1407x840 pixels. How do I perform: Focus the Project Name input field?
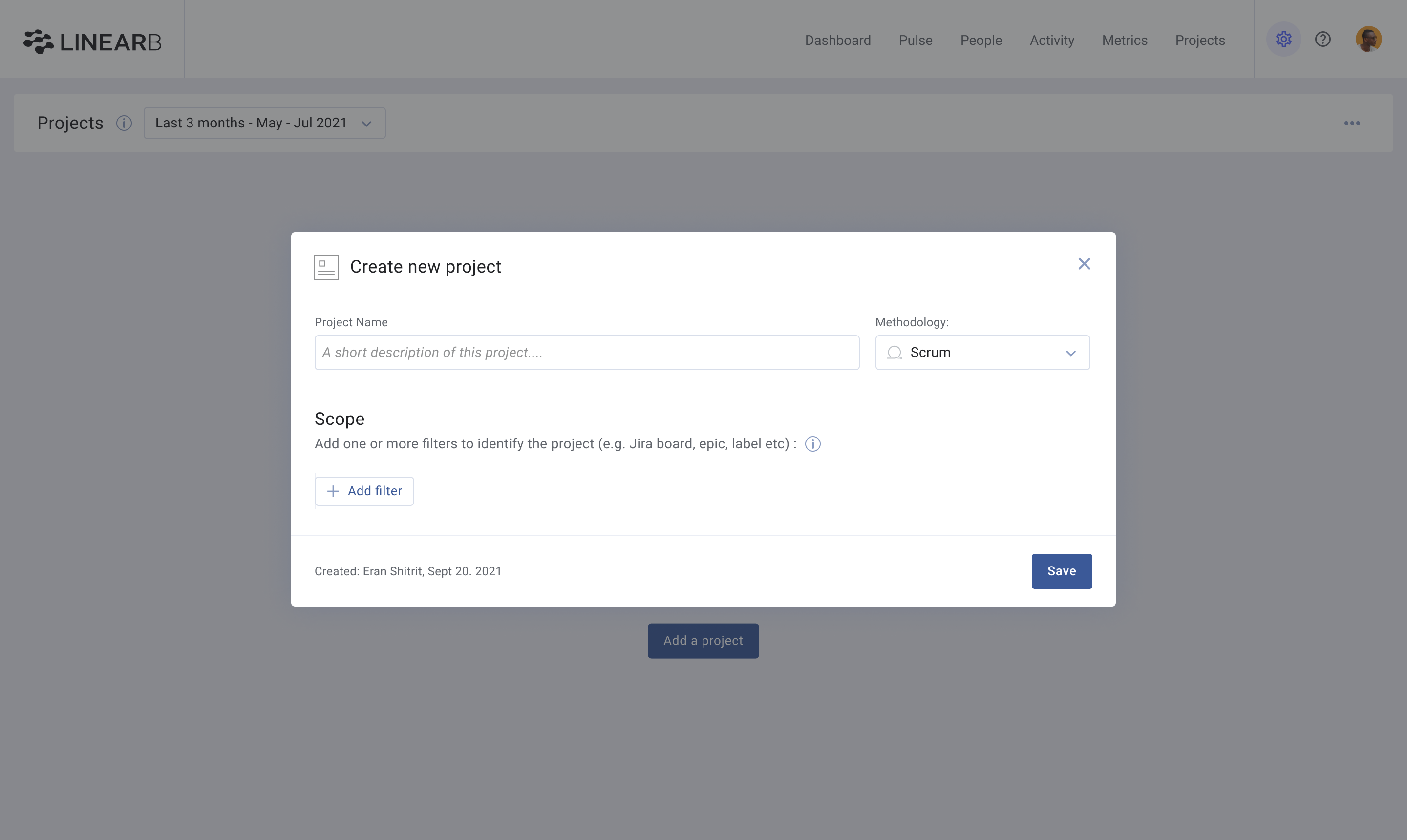[x=587, y=353]
